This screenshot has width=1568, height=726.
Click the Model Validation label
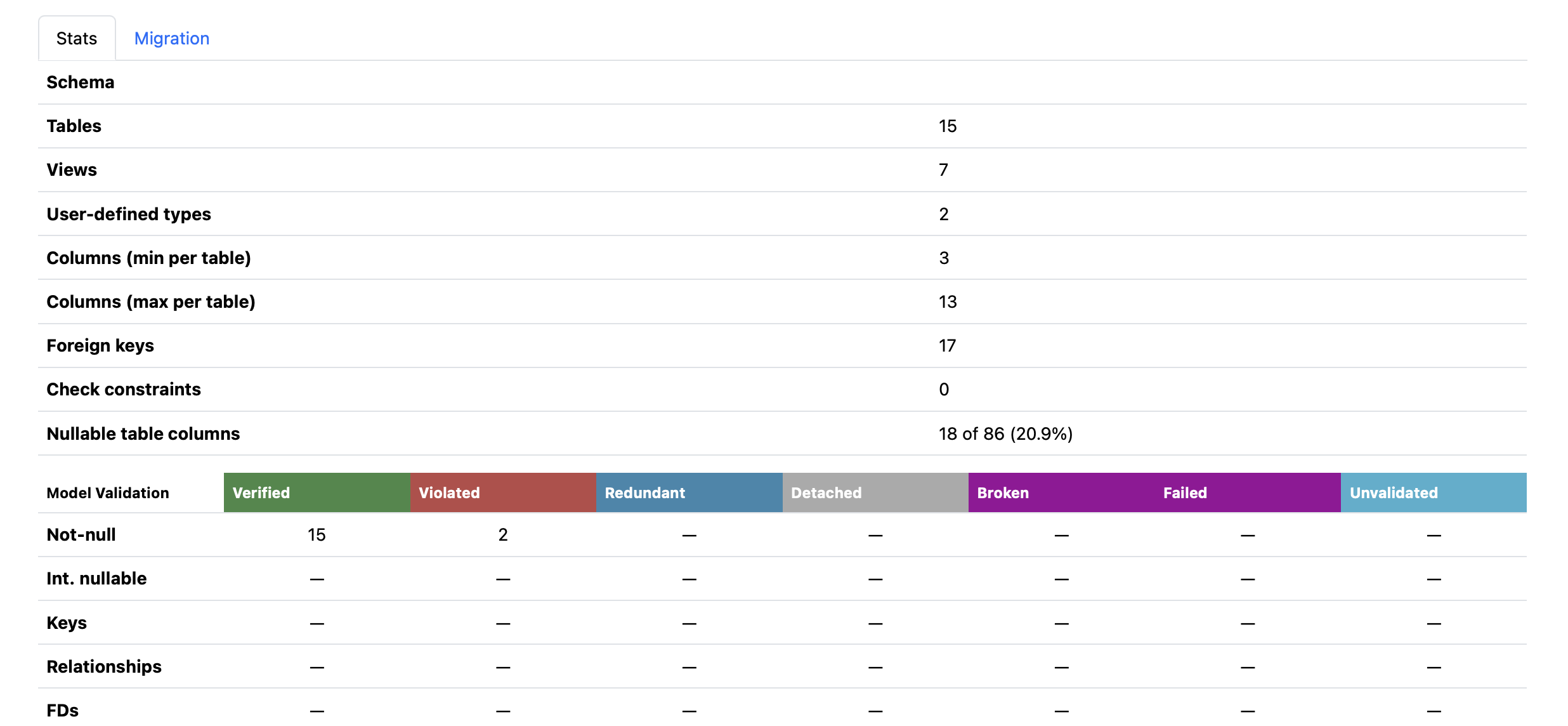(x=107, y=492)
